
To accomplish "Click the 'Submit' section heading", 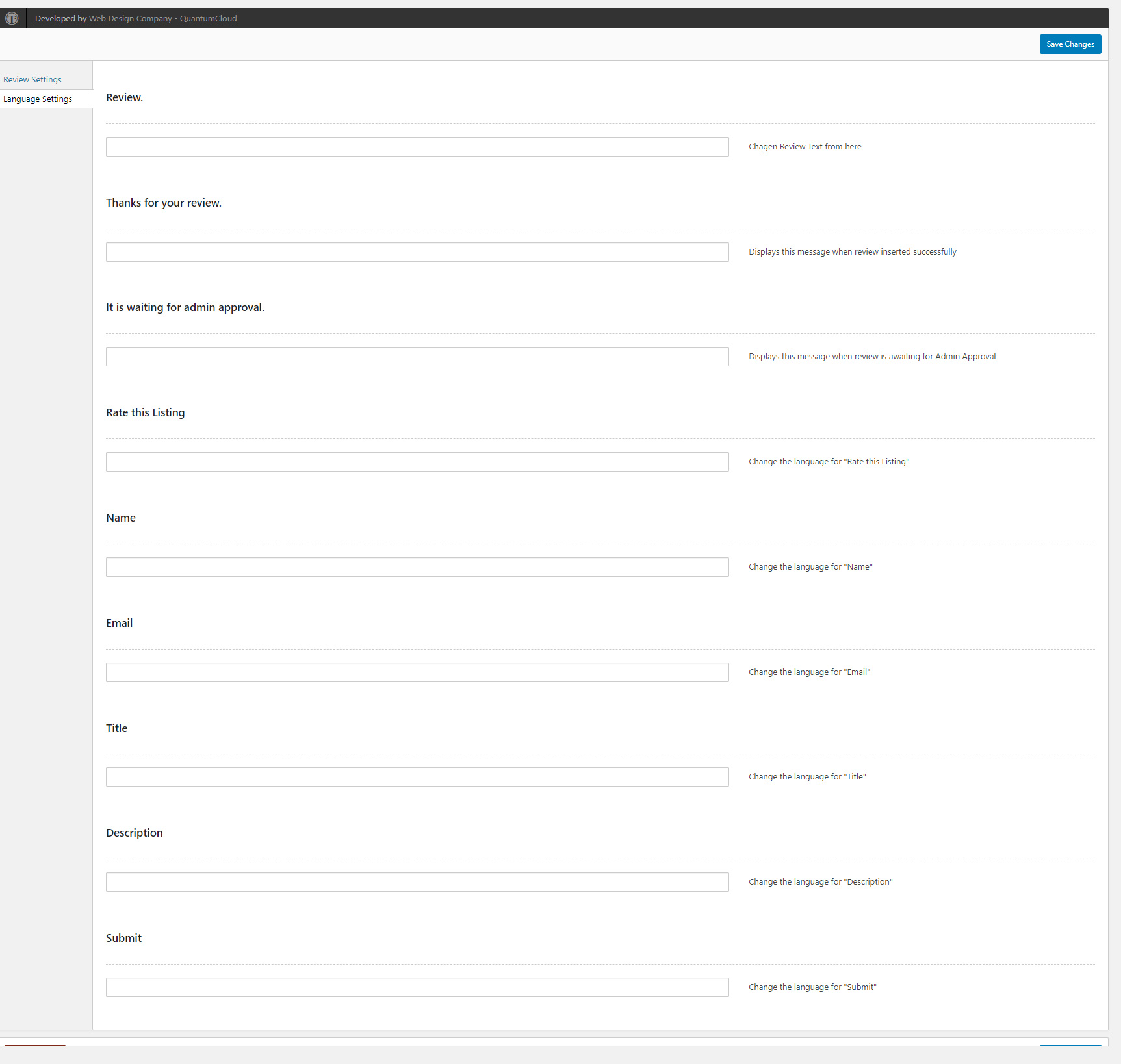I will point(123,938).
